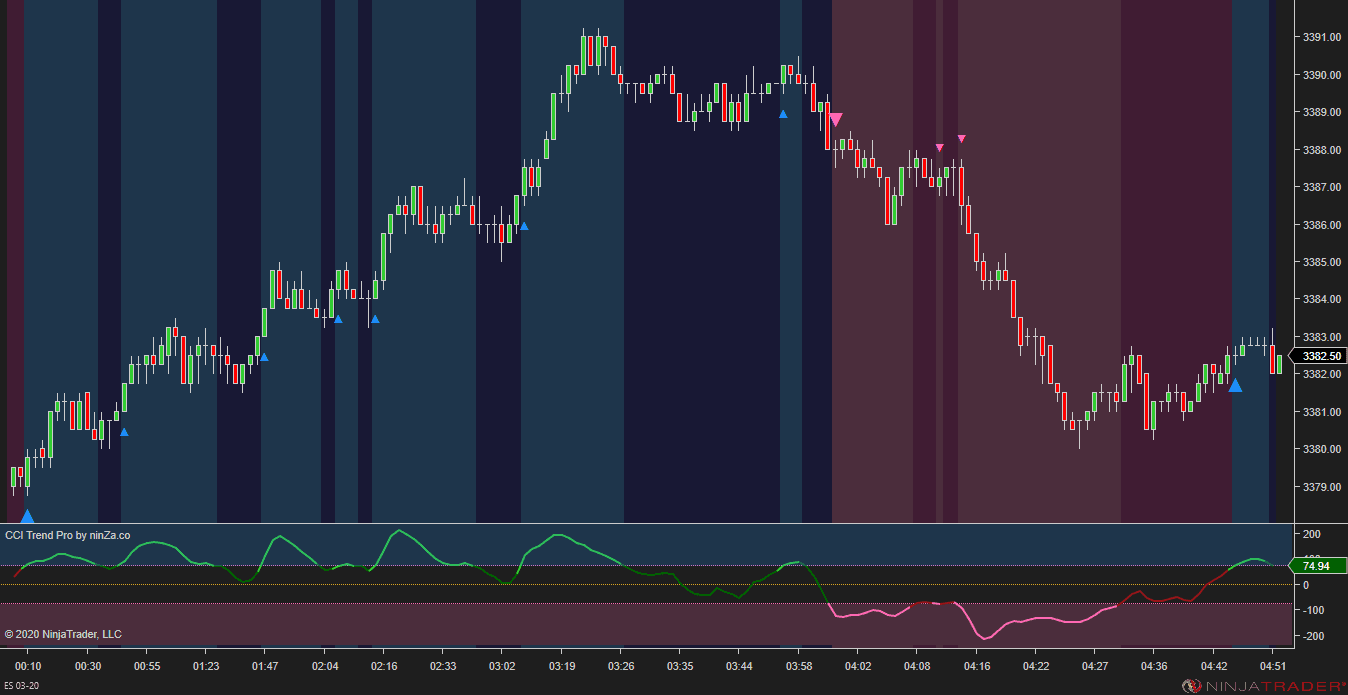Viewport: 1348px width, 695px height.
Task: Click the 02:16 time axis label
Action: point(384,666)
